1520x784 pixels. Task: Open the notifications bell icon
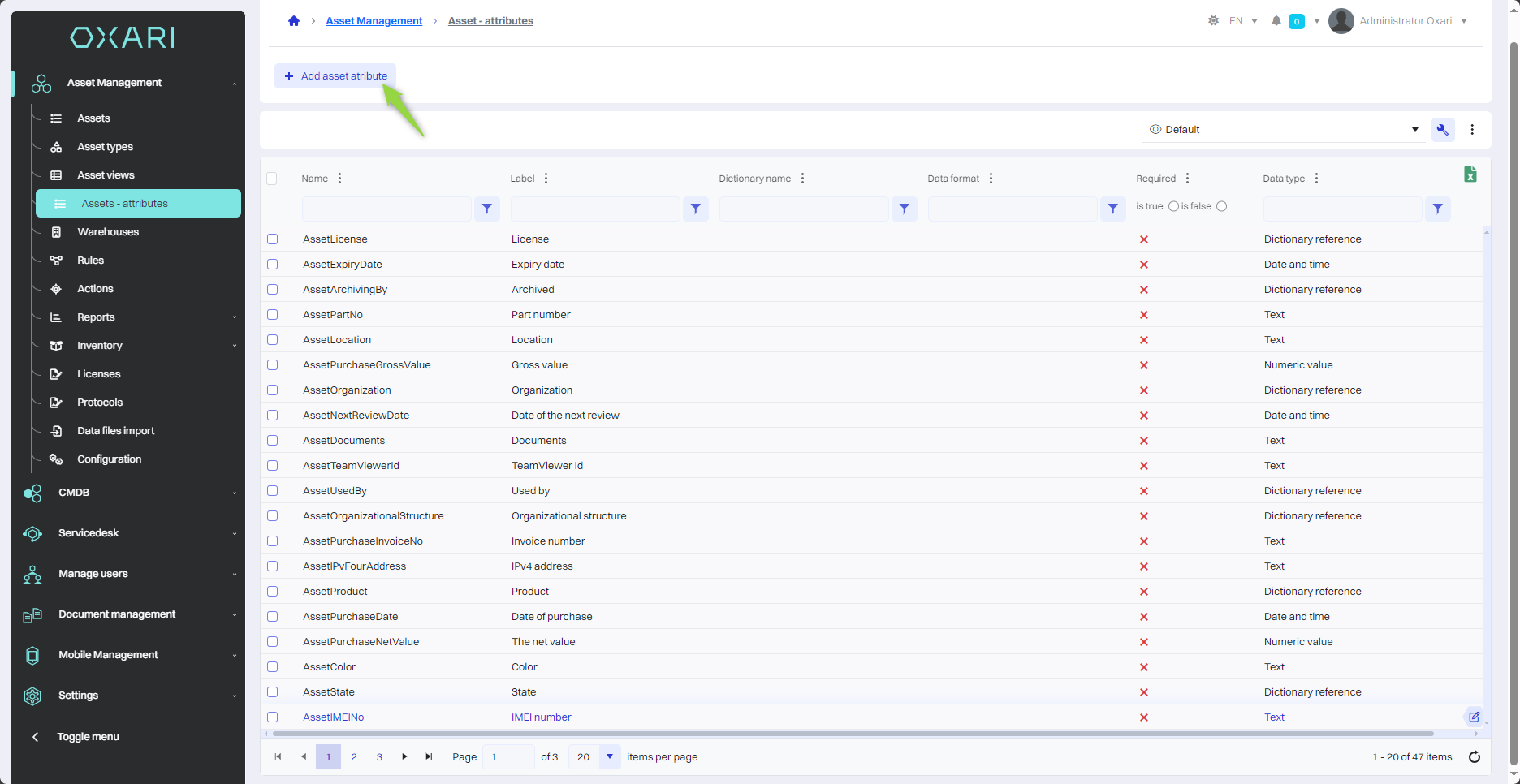1276,21
